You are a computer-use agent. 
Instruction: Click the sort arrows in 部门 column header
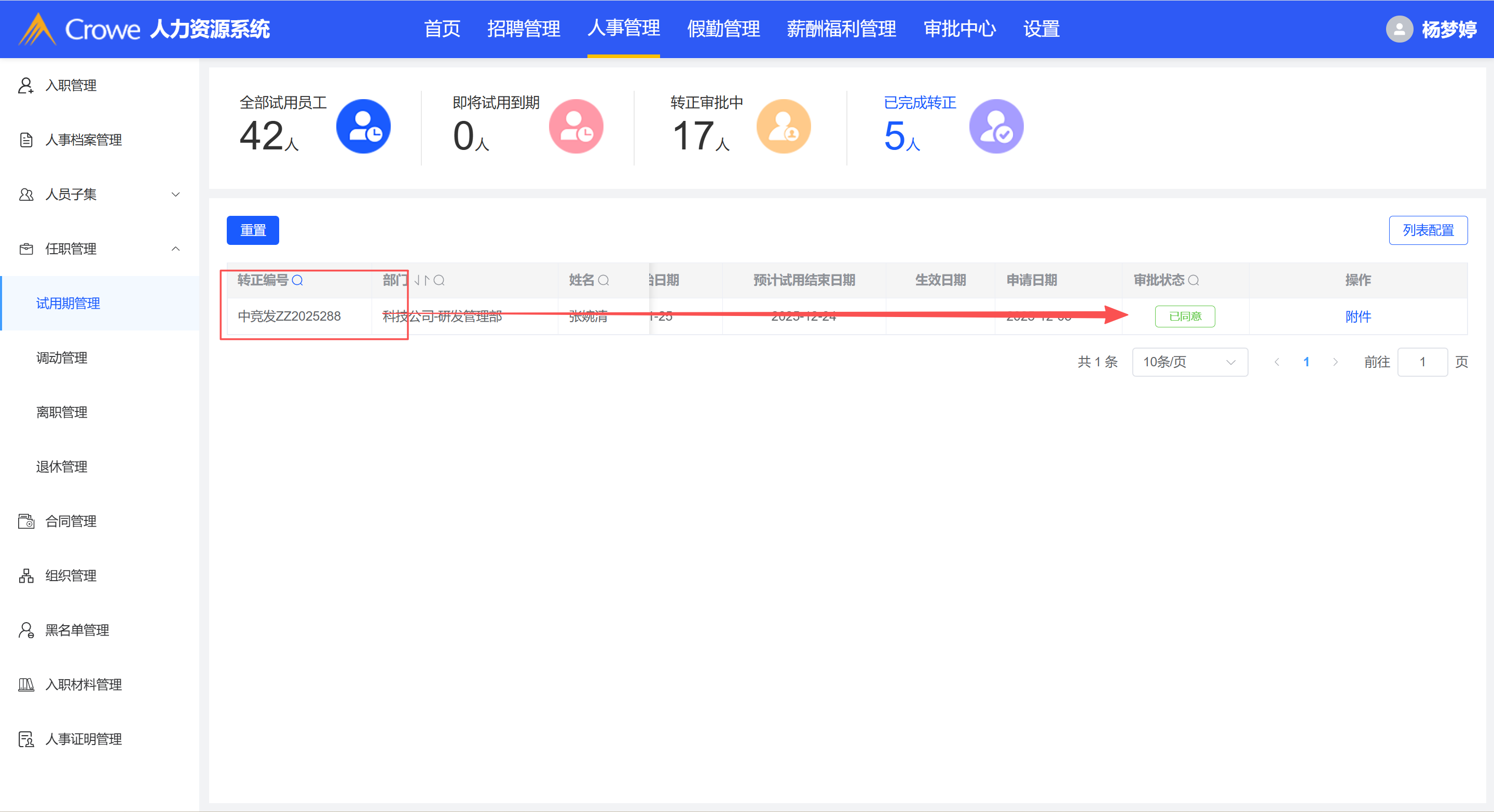pyautogui.click(x=422, y=280)
